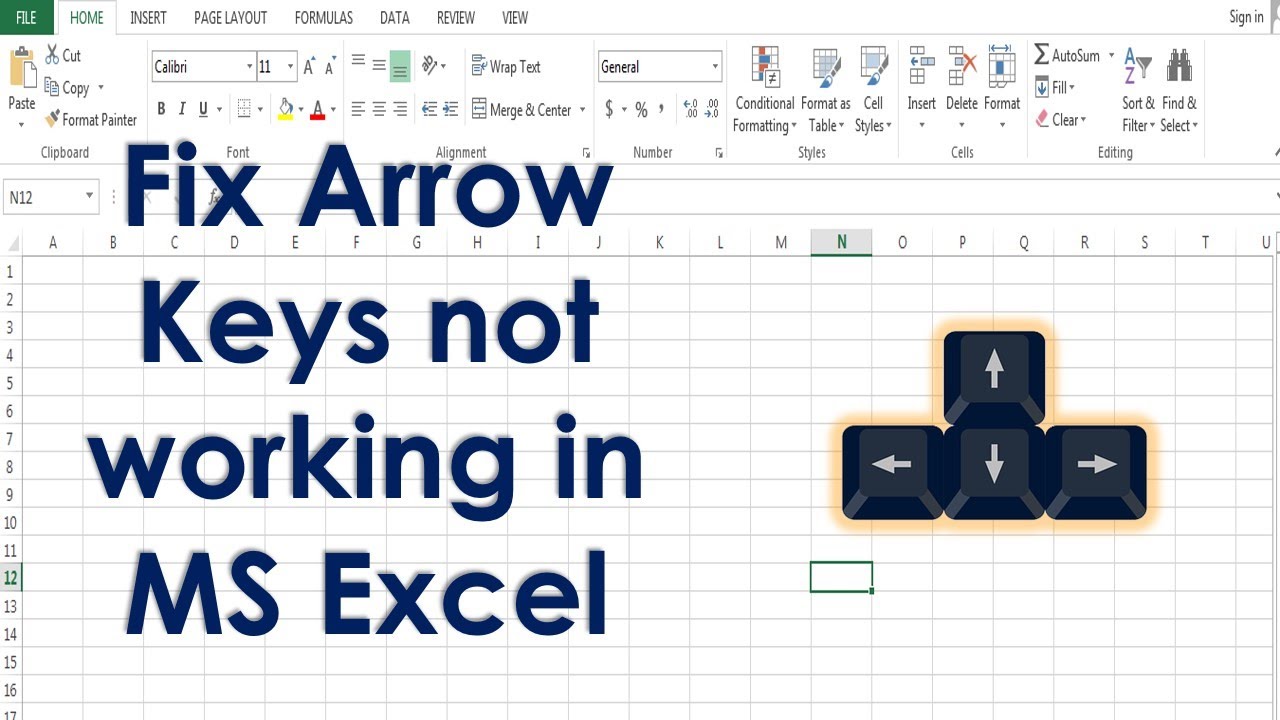
Task: Select Bottom Align icon
Action: tap(400, 66)
